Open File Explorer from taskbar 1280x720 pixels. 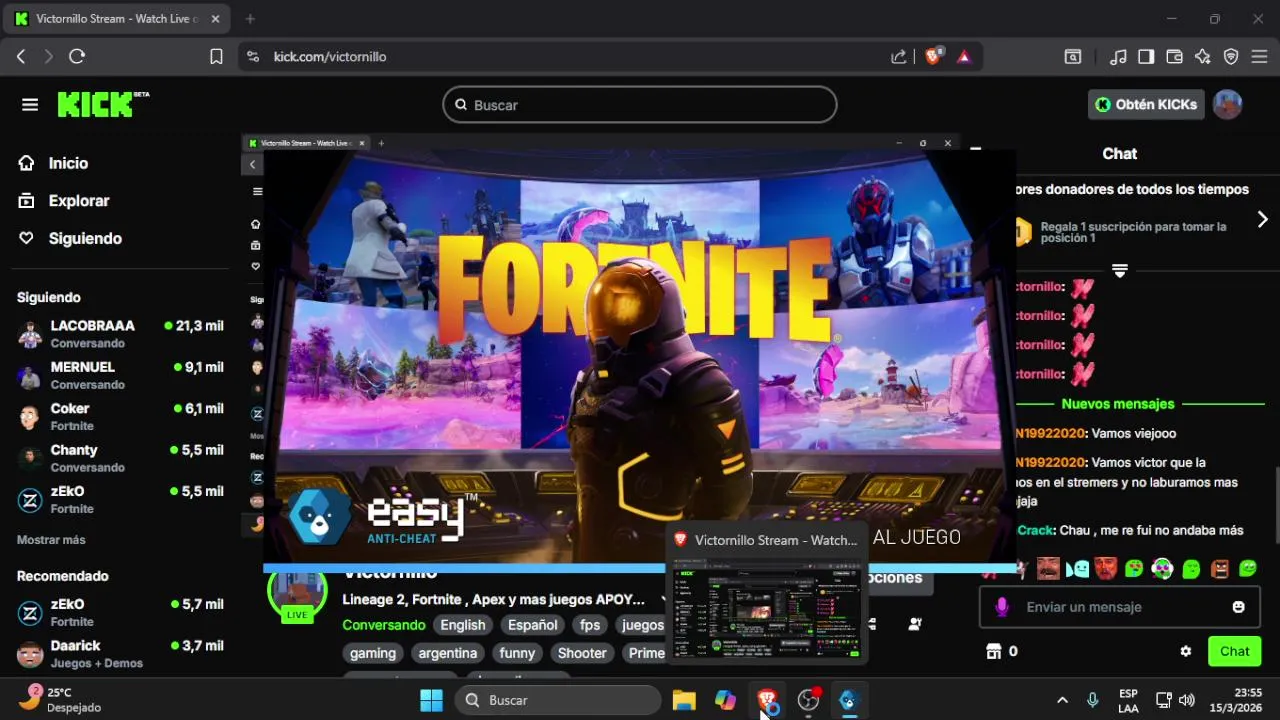point(684,700)
